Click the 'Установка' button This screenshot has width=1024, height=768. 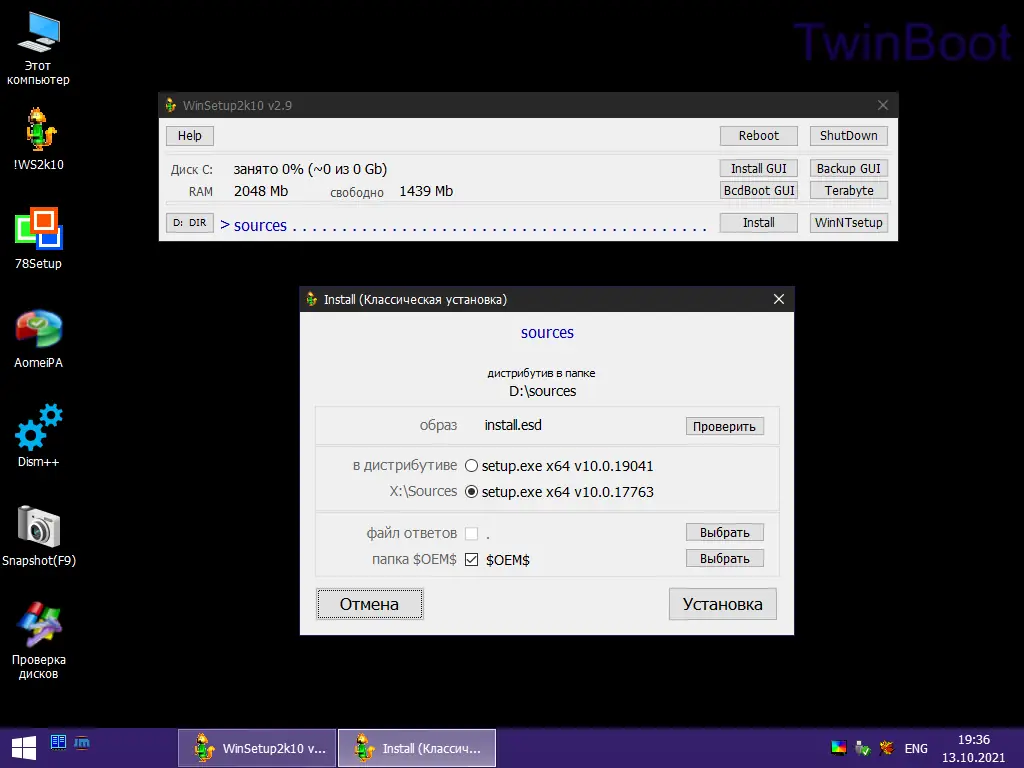(x=722, y=604)
